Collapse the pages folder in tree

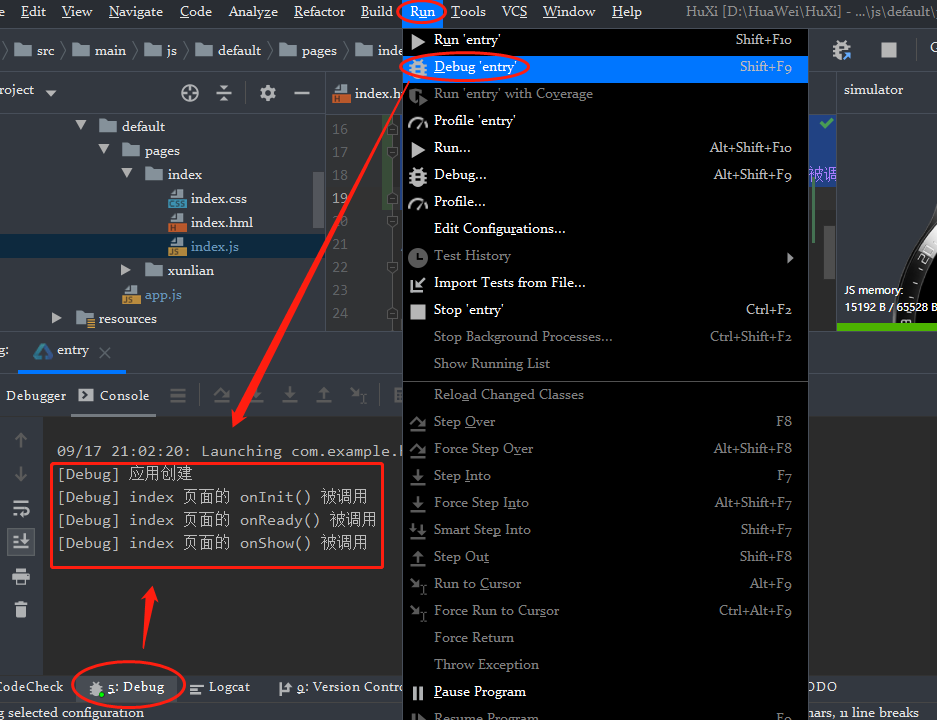104,149
